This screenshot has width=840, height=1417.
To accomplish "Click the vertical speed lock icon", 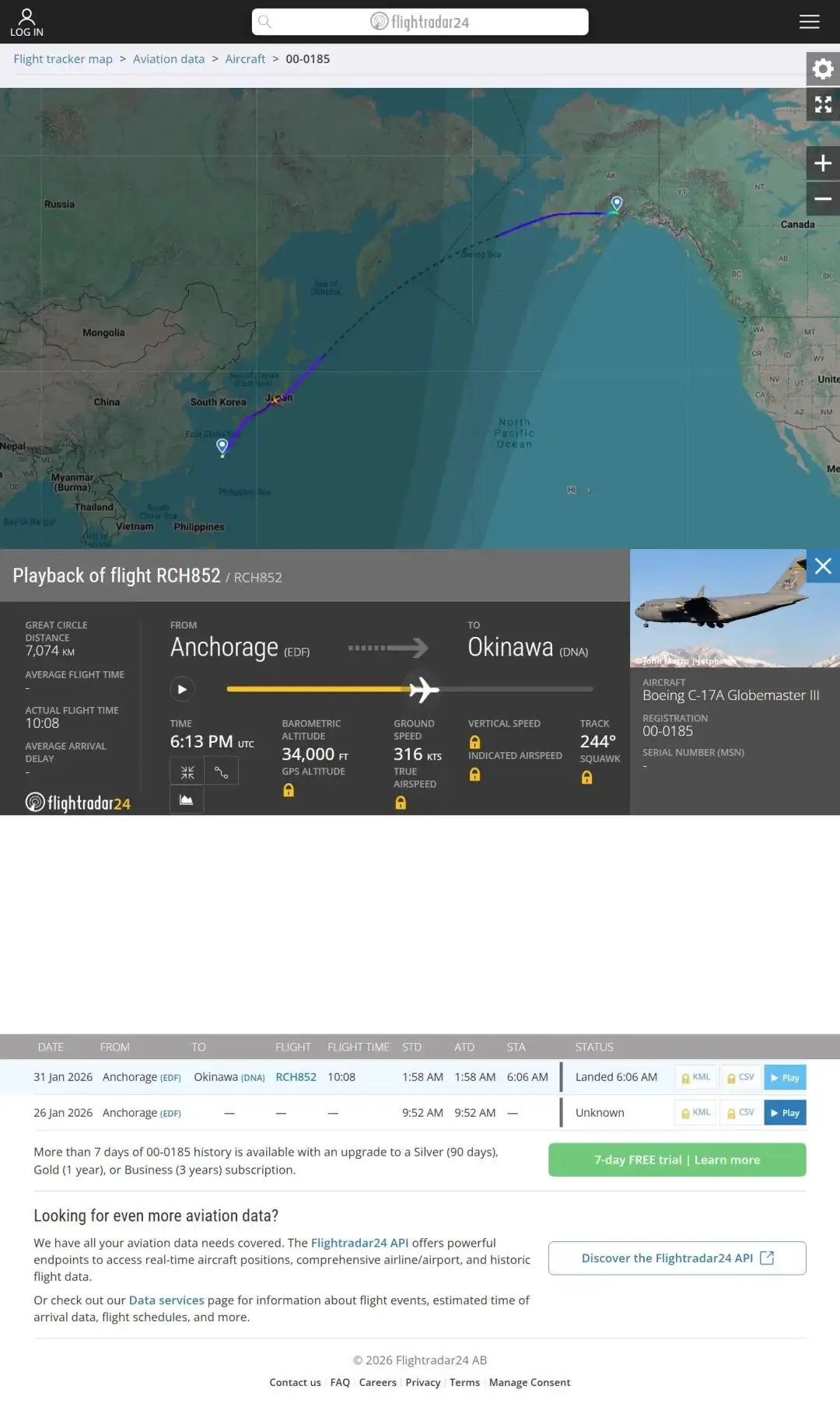I will pyautogui.click(x=474, y=742).
